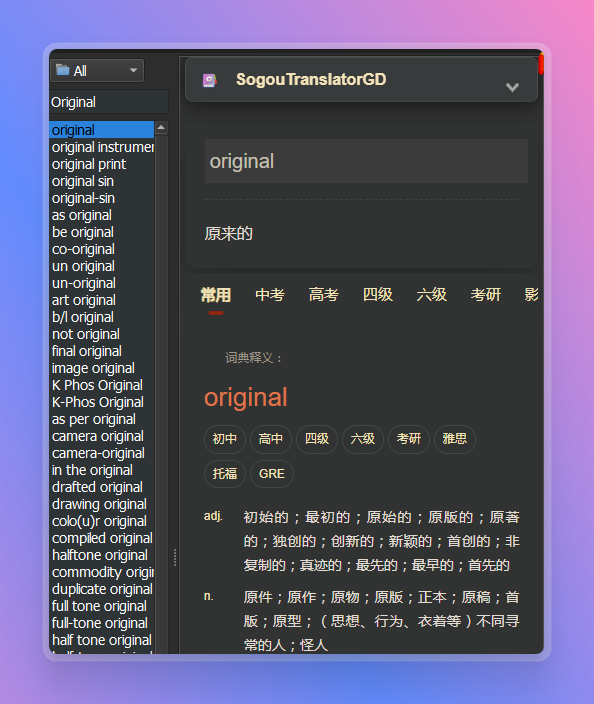Viewport: 594px width, 704px height.
Task: Click the 初中 level tag
Action: click(224, 439)
